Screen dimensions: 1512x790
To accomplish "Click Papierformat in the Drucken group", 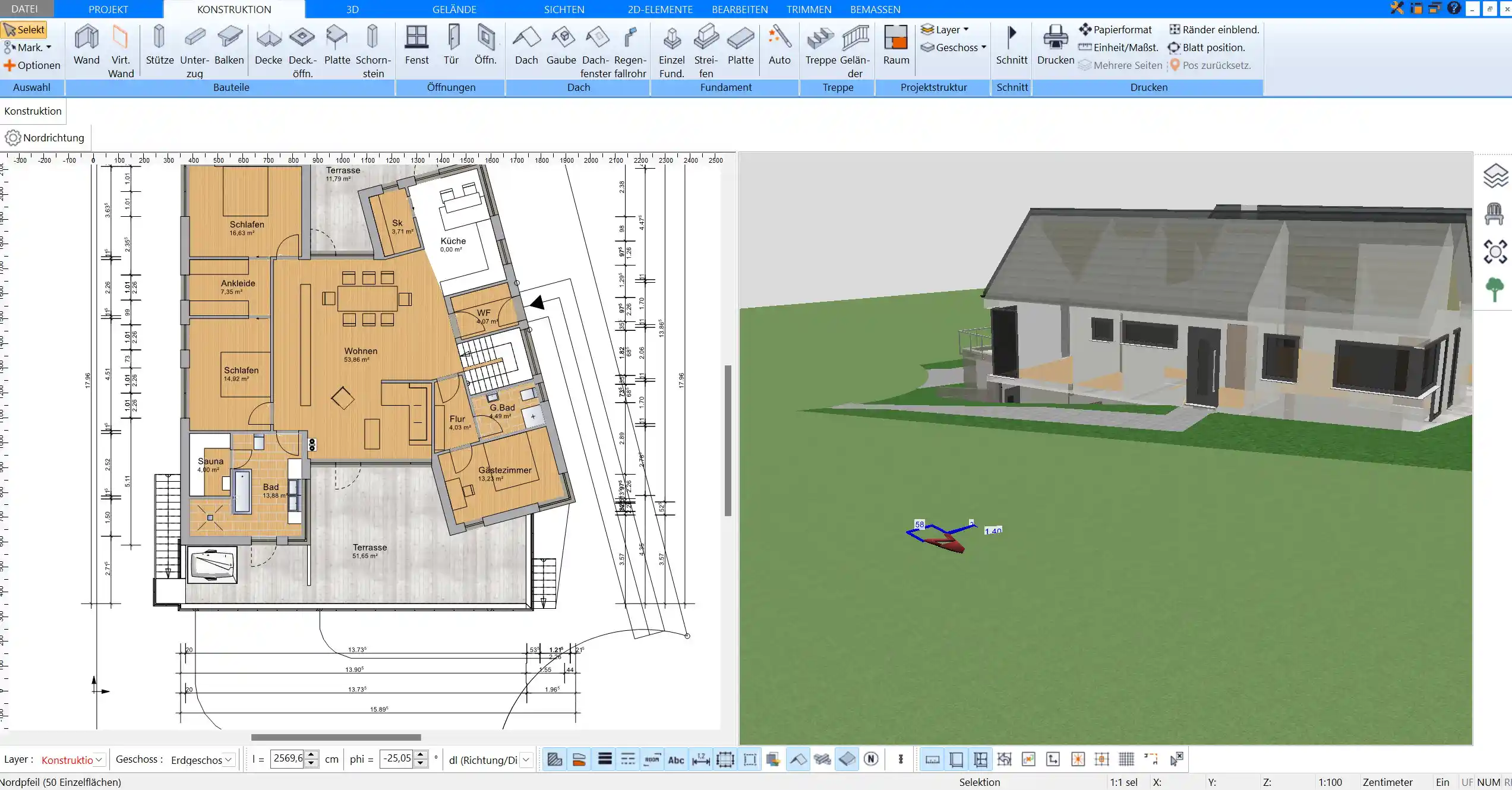I will (x=1115, y=30).
